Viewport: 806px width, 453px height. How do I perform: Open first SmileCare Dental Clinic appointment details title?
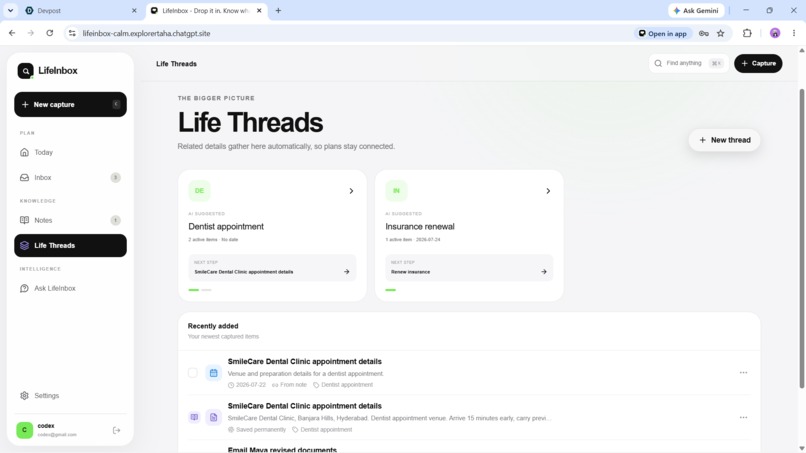tap(304, 361)
